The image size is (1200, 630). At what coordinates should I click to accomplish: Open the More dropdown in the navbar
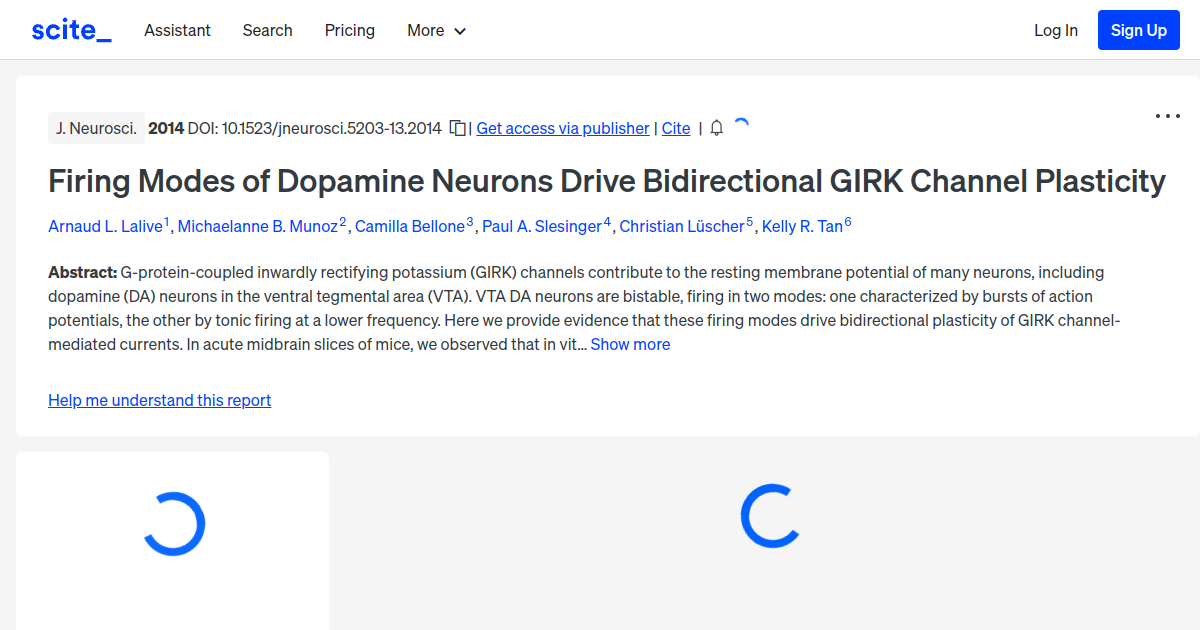tap(436, 30)
